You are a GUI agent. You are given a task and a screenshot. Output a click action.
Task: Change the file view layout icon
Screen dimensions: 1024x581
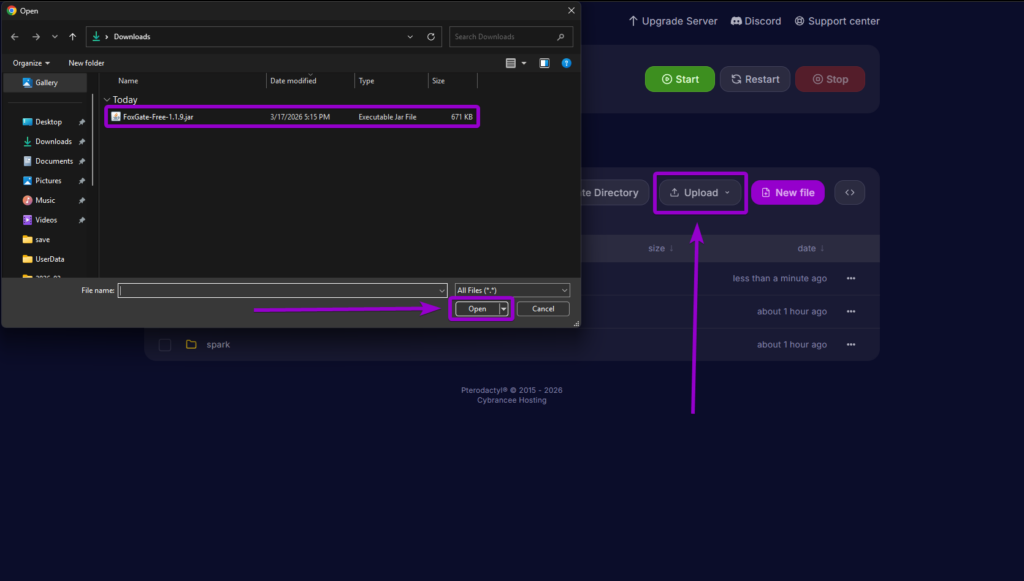point(511,62)
